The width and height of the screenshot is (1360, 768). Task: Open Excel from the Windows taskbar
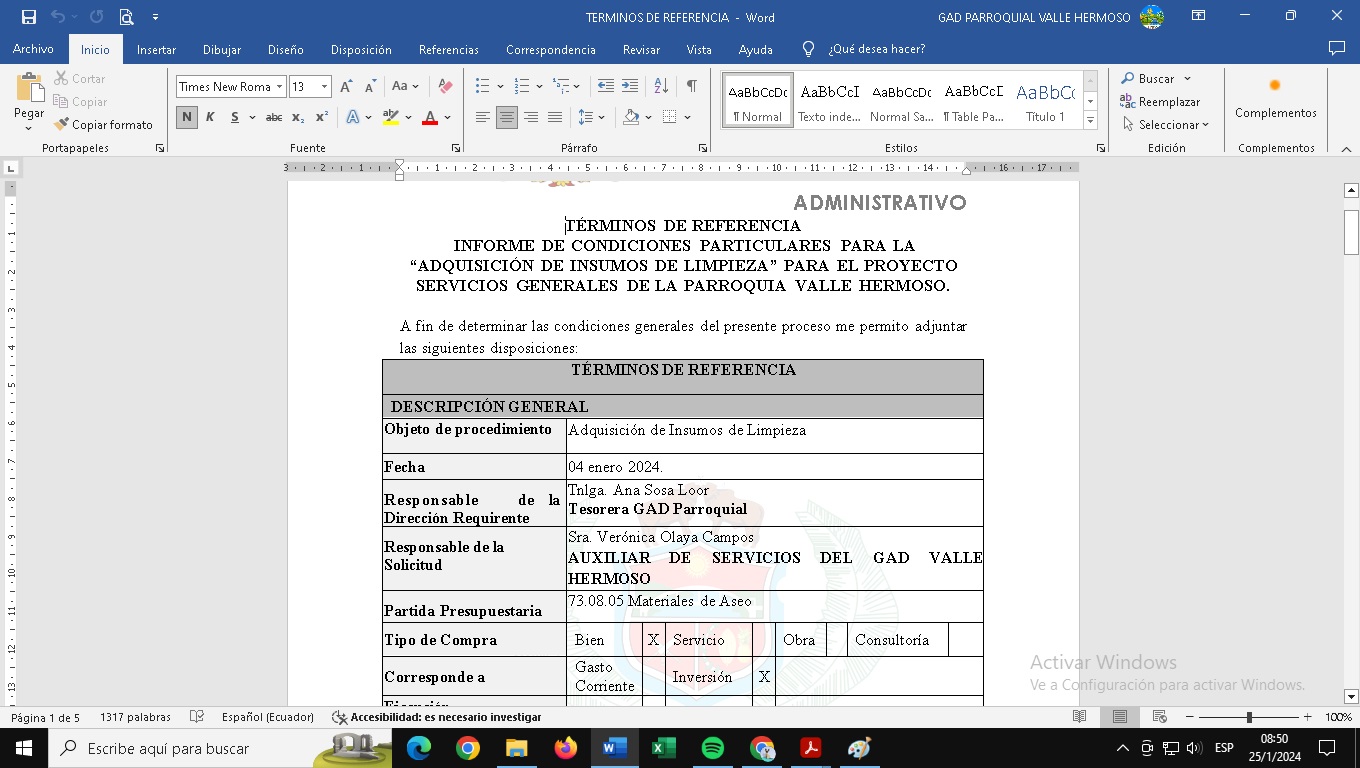pyautogui.click(x=663, y=748)
